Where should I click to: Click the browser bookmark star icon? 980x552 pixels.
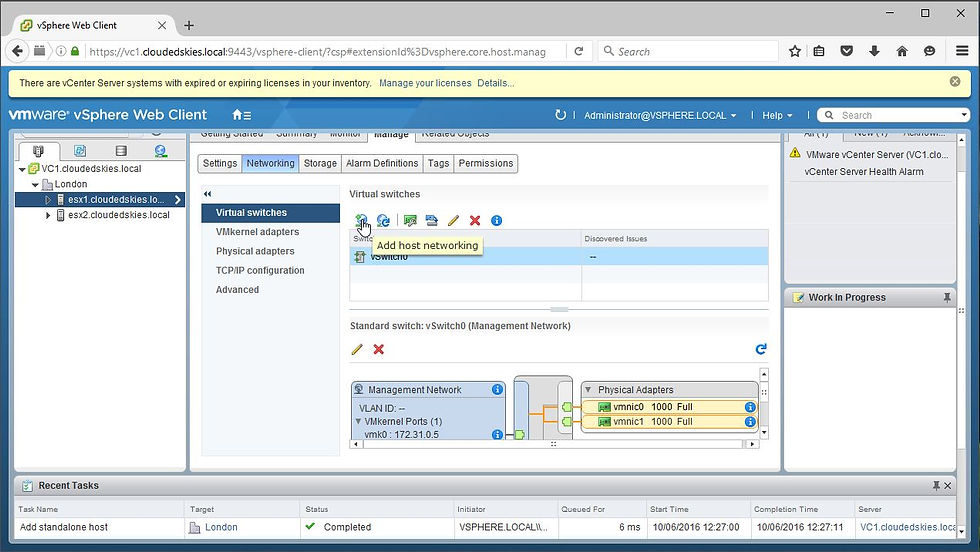[794, 51]
